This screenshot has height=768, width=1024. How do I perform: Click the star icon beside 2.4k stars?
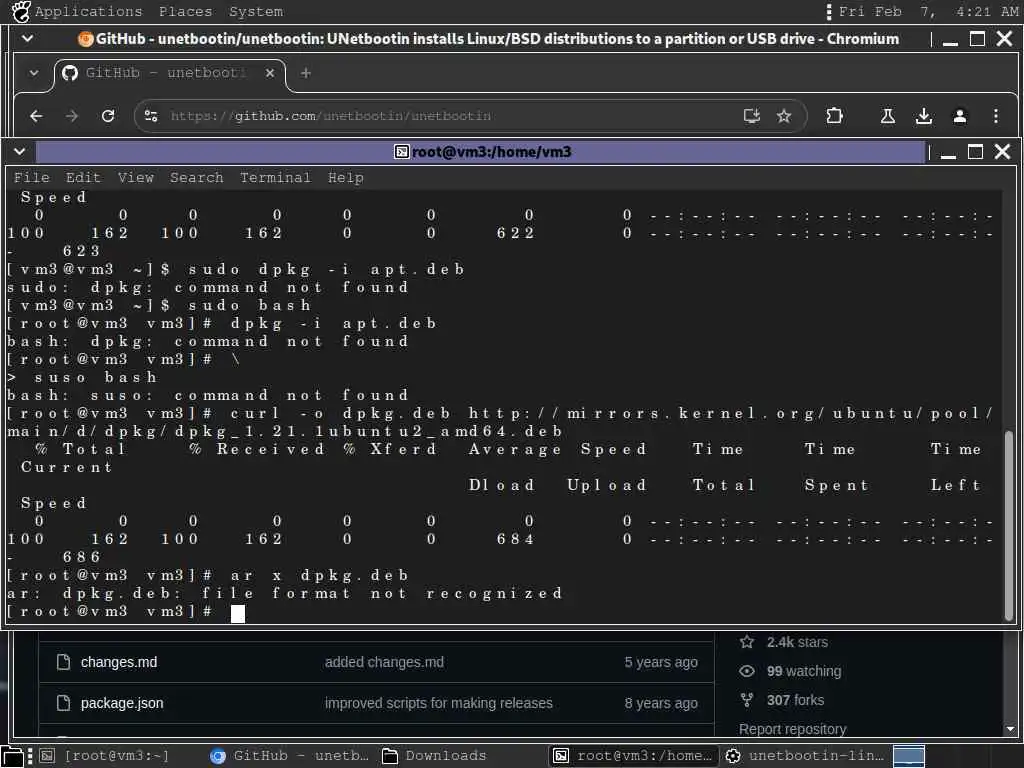[747, 642]
